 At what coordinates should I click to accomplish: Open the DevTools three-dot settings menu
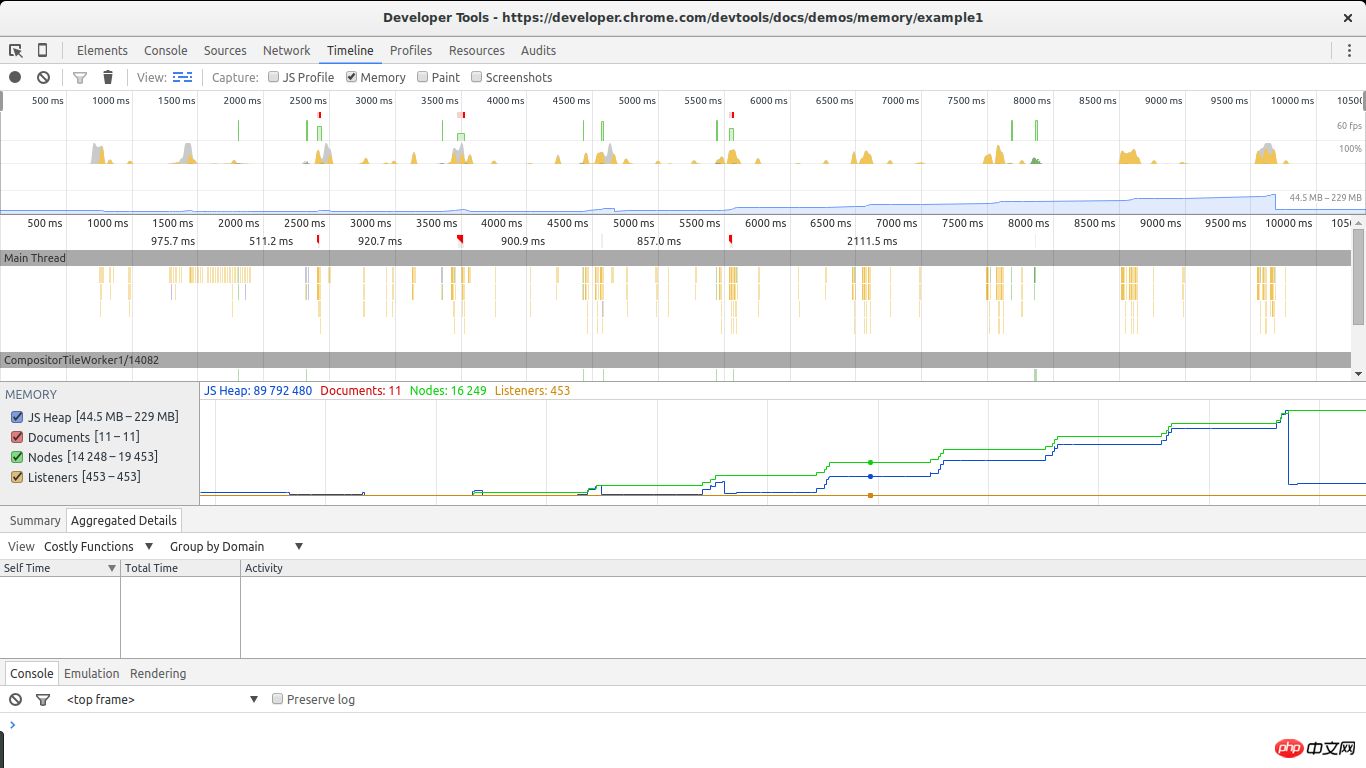(1349, 50)
